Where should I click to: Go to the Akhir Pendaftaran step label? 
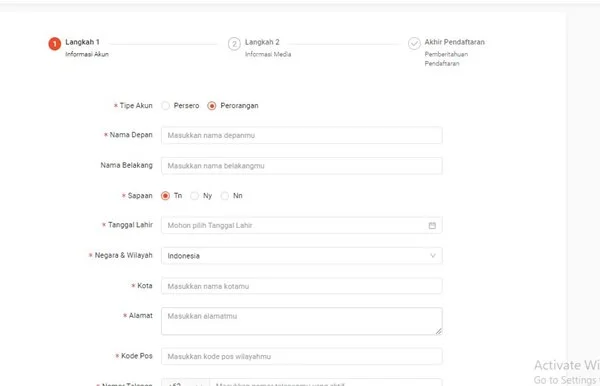pyautogui.click(x=455, y=42)
